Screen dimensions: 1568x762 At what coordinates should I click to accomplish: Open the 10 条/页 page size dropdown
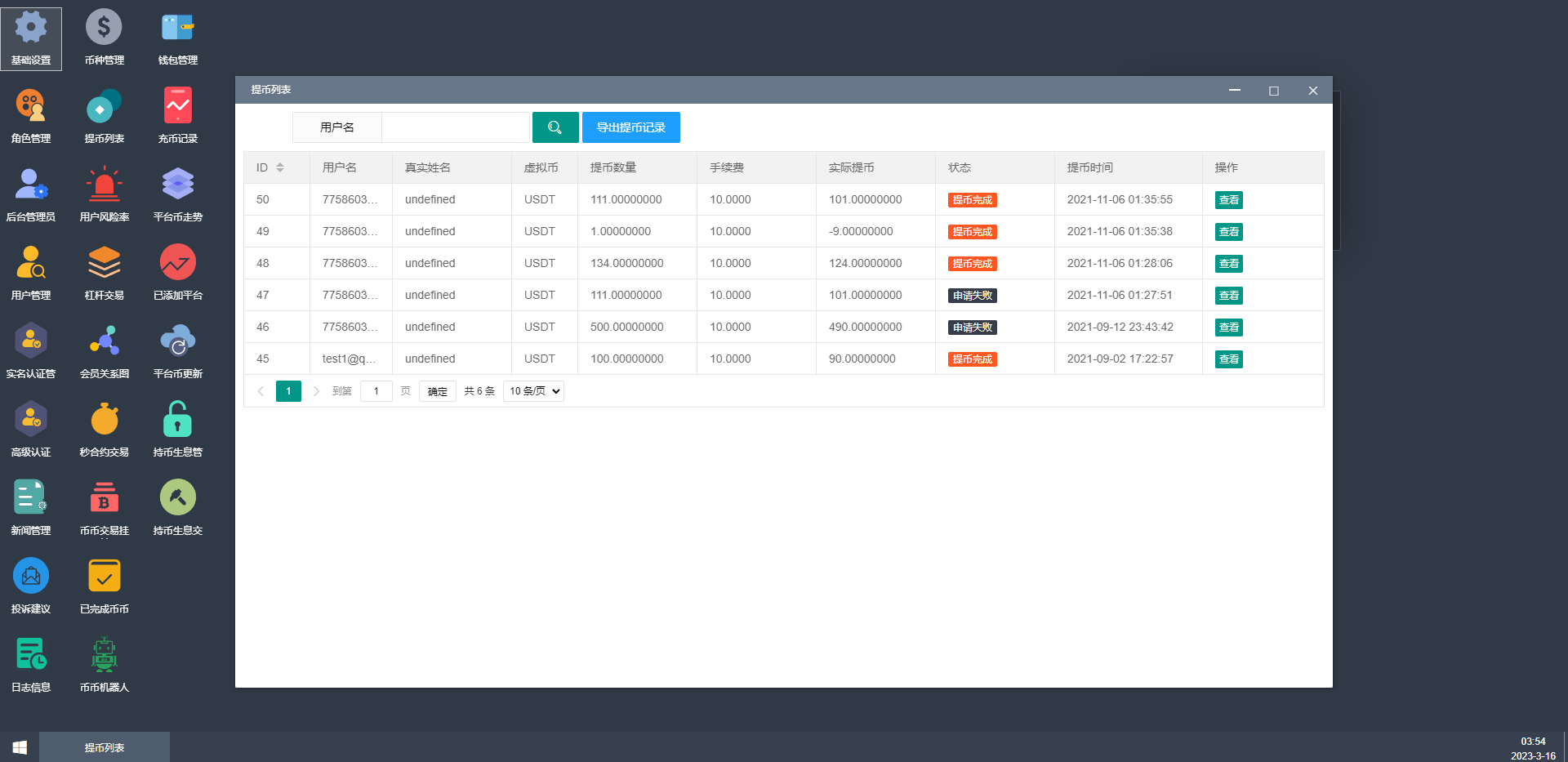[x=534, y=391]
